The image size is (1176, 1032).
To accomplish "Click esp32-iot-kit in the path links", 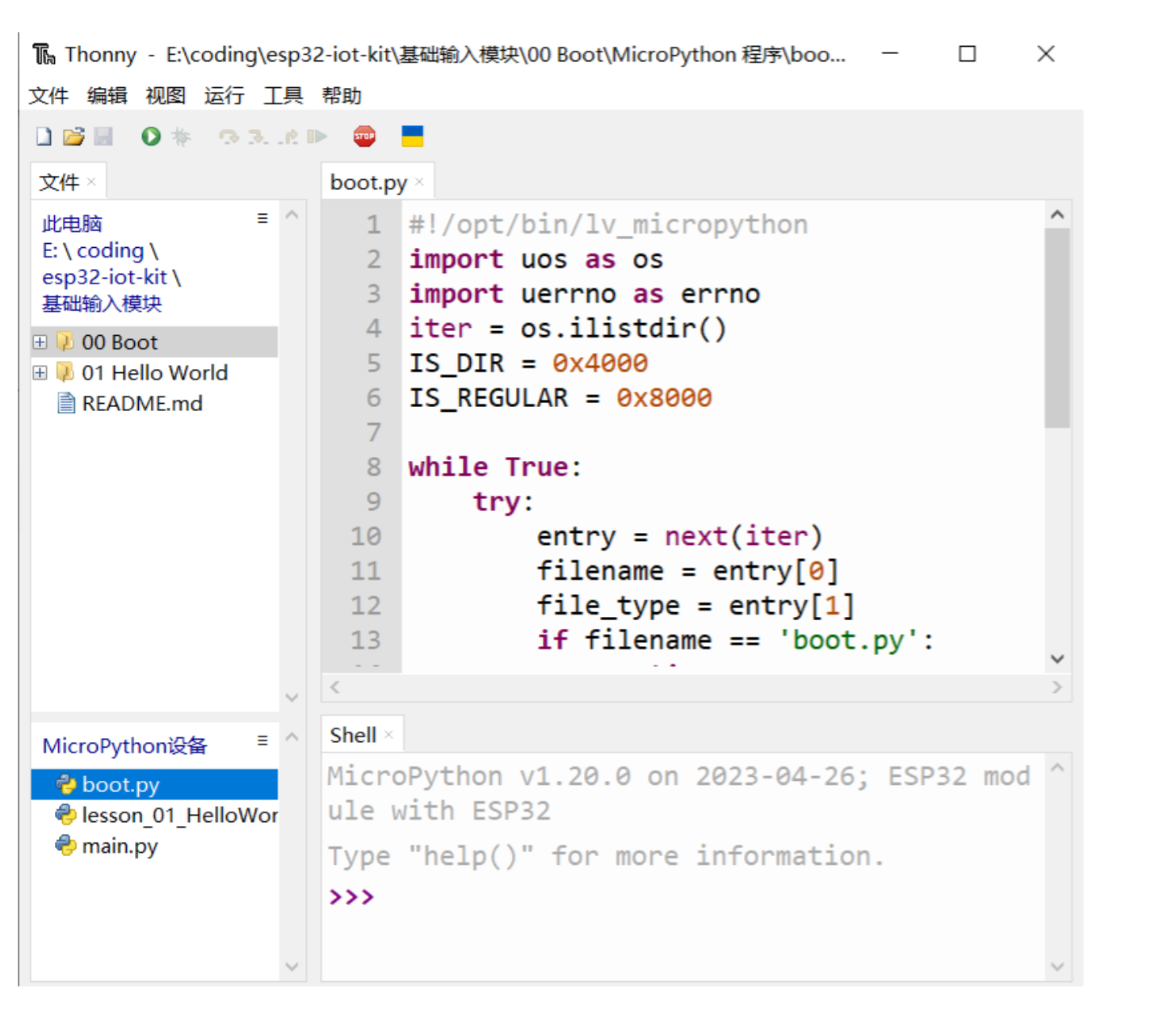I will [105, 276].
